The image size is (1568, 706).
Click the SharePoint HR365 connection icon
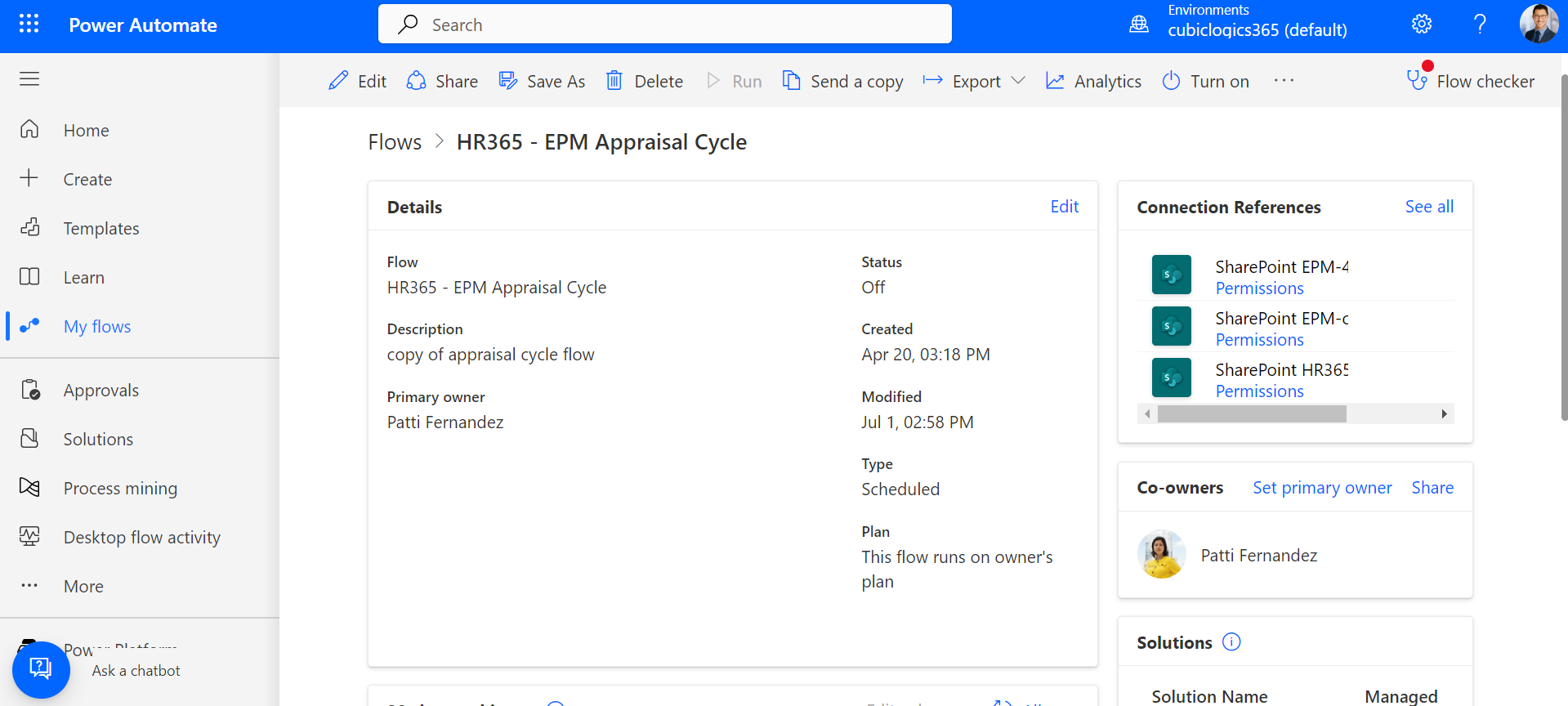point(1171,378)
